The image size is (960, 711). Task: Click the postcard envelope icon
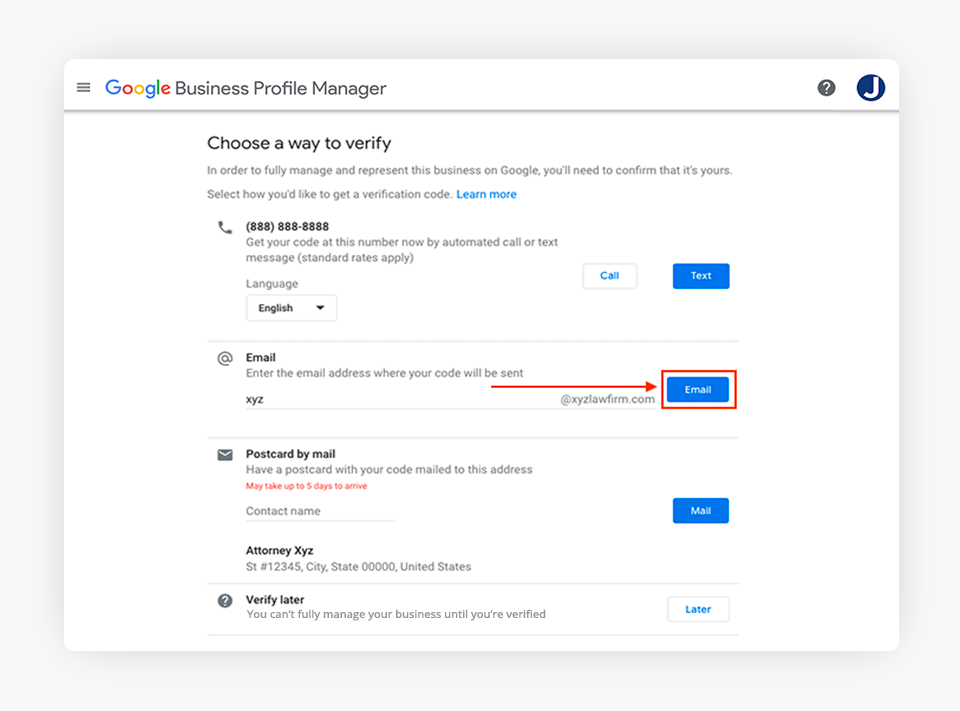tap(225, 455)
